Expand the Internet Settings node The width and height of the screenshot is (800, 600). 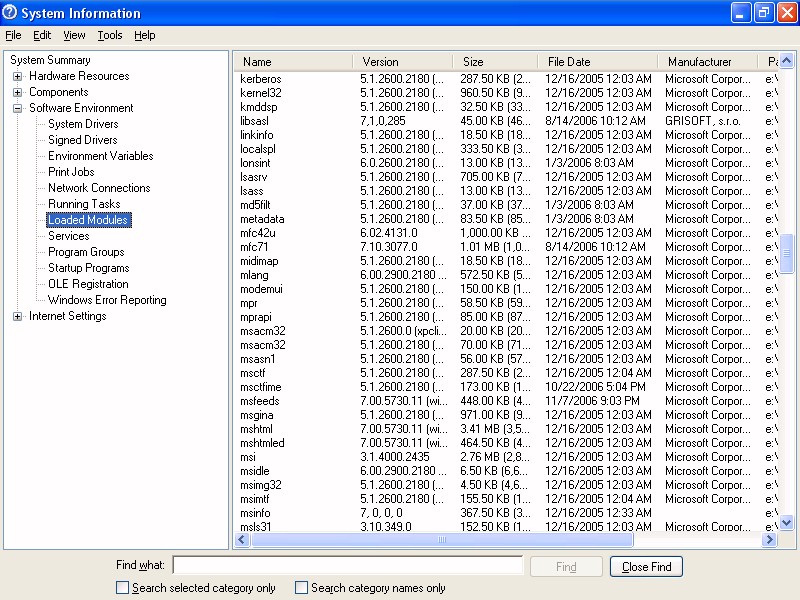click(x=17, y=316)
